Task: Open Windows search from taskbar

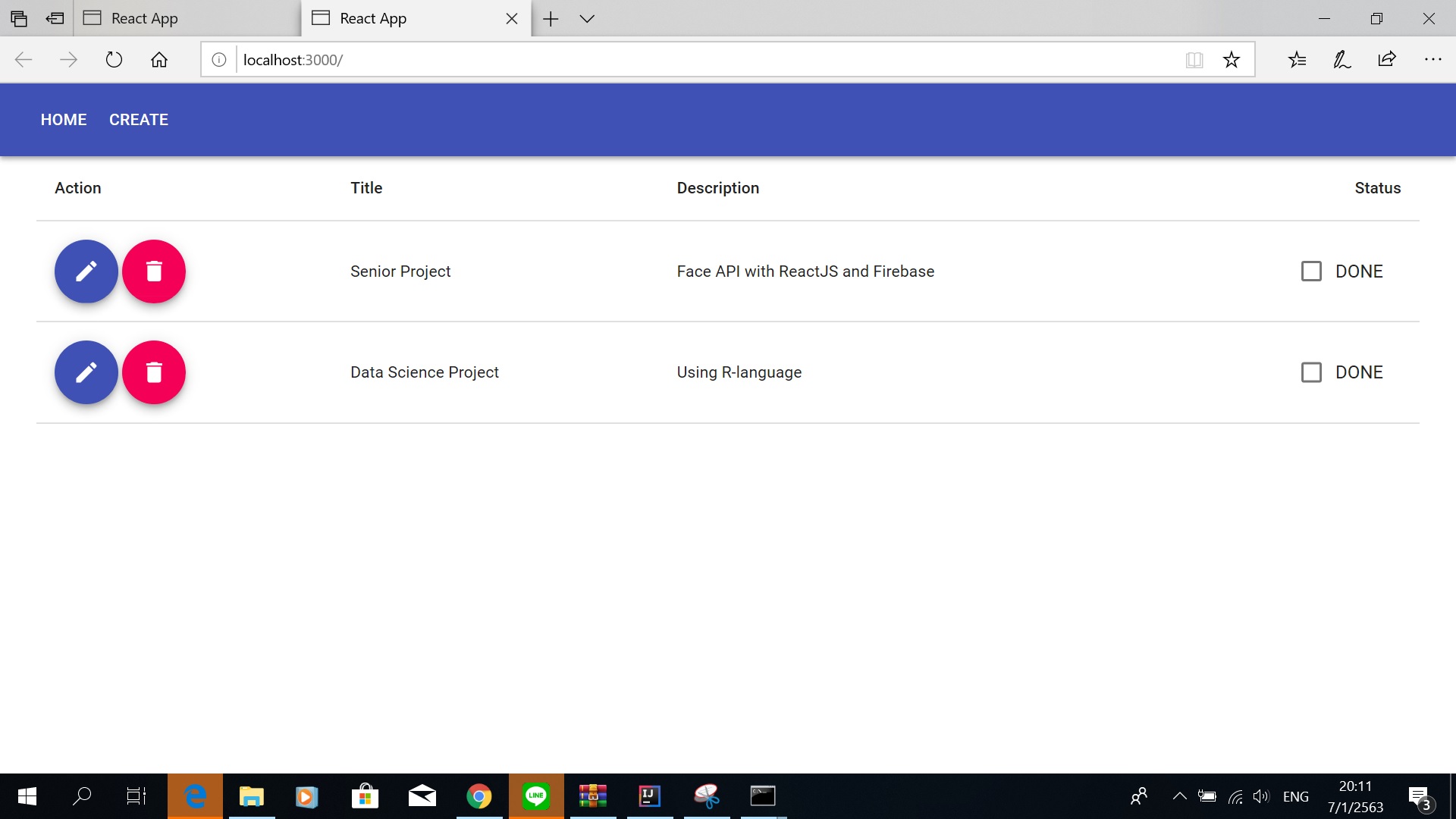Action: click(82, 796)
